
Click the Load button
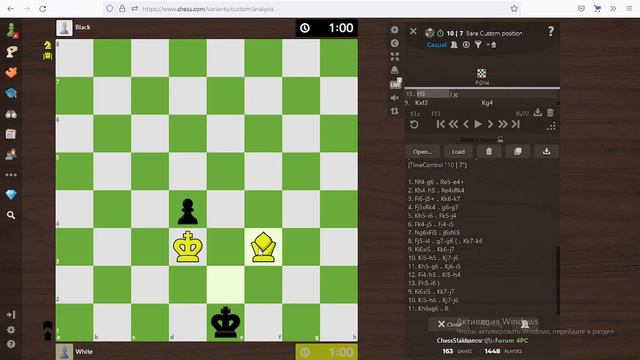pyautogui.click(x=458, y=152)
